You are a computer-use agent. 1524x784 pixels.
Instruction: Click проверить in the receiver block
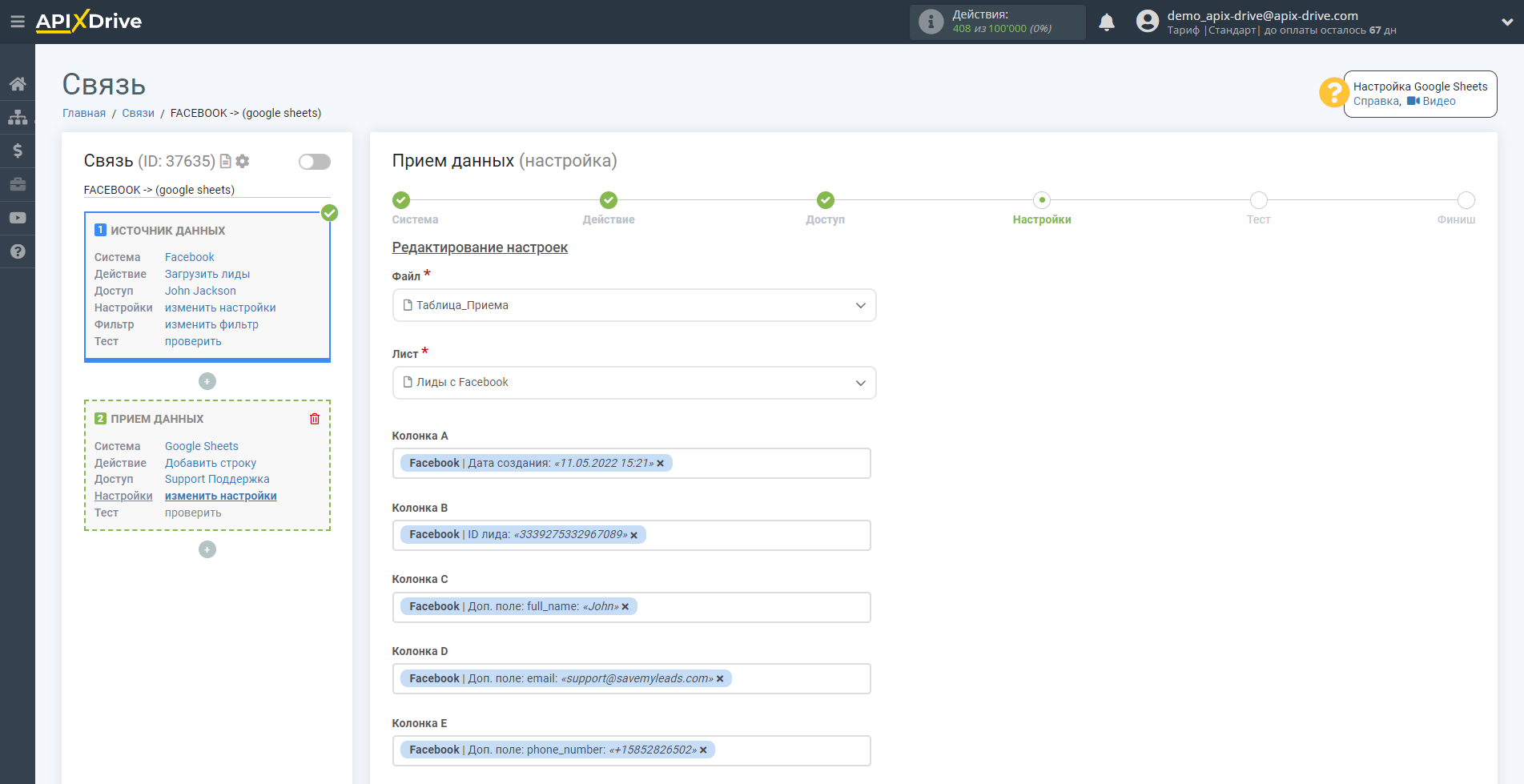[193, 513]
